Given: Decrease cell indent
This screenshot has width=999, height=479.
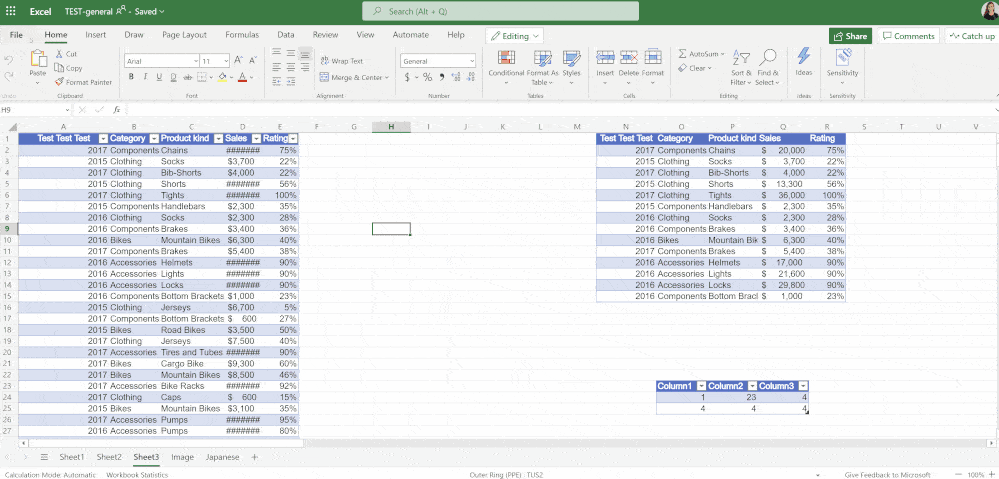Looking at the screenshot, I should click(276, 82).
